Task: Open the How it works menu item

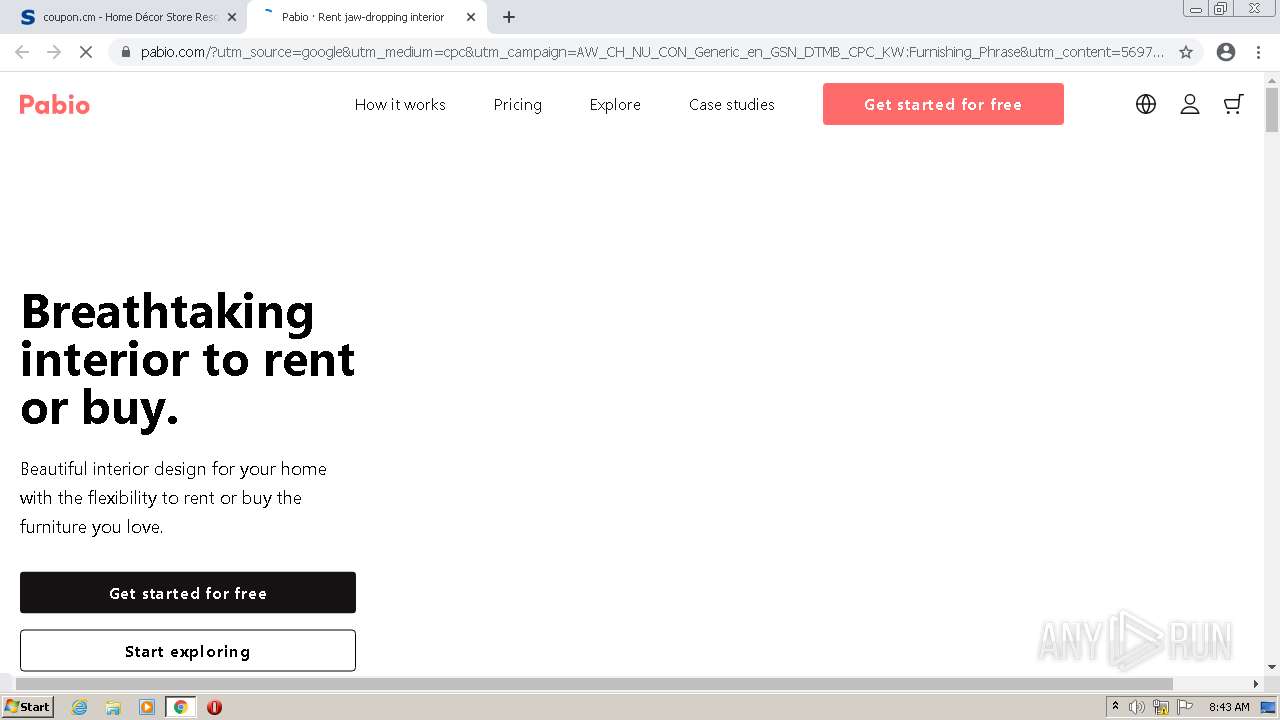Action: click(400, 104)
